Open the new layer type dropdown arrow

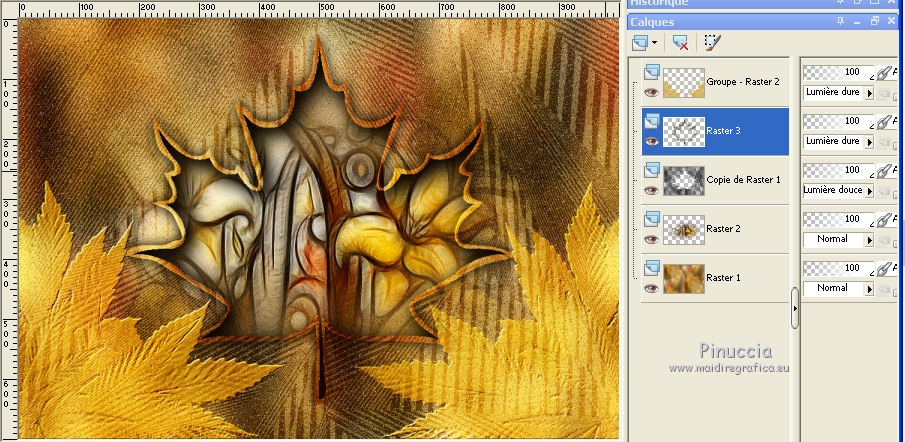[x=655, y=43]
